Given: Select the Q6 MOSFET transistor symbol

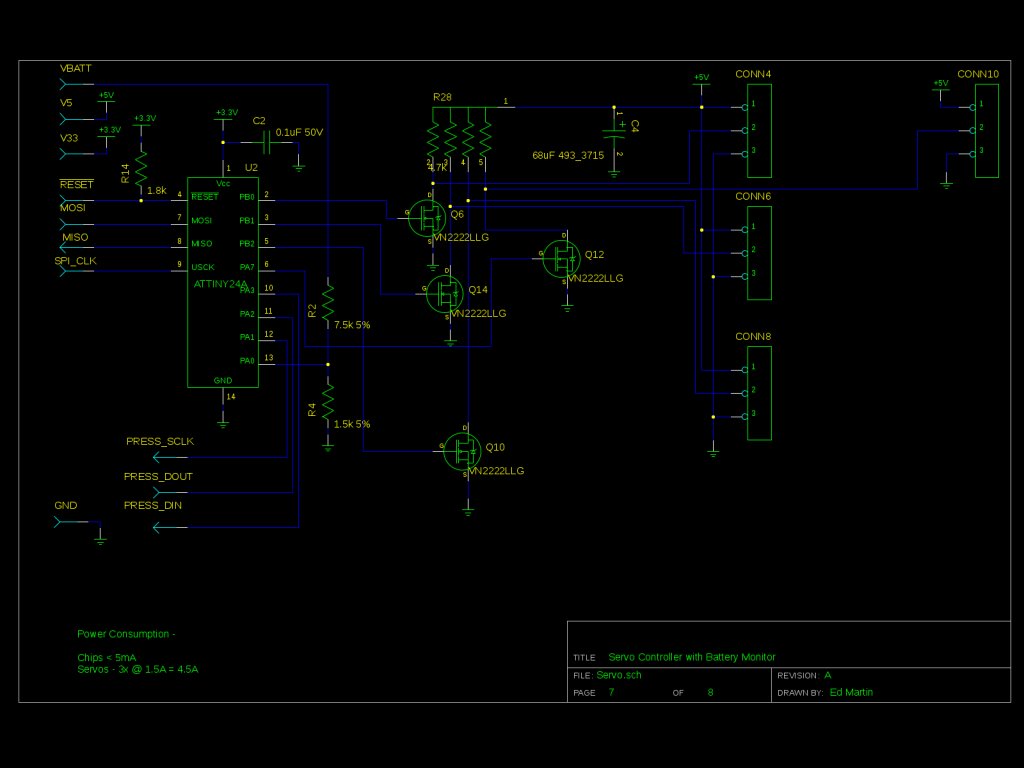Looking at the screenshot, I should click(x=427, y=218).
